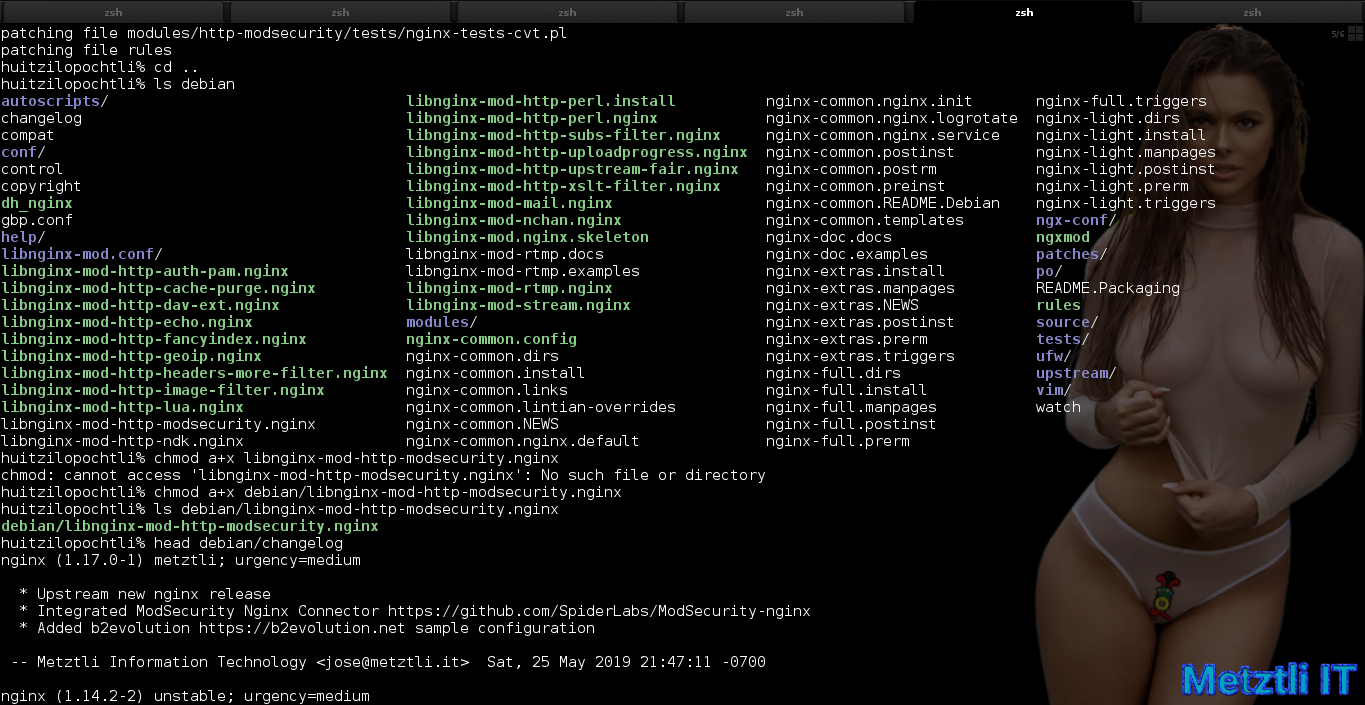
Task: Click nginx-common.lintian-overrides entry
Action: click(x=541, y=407)
